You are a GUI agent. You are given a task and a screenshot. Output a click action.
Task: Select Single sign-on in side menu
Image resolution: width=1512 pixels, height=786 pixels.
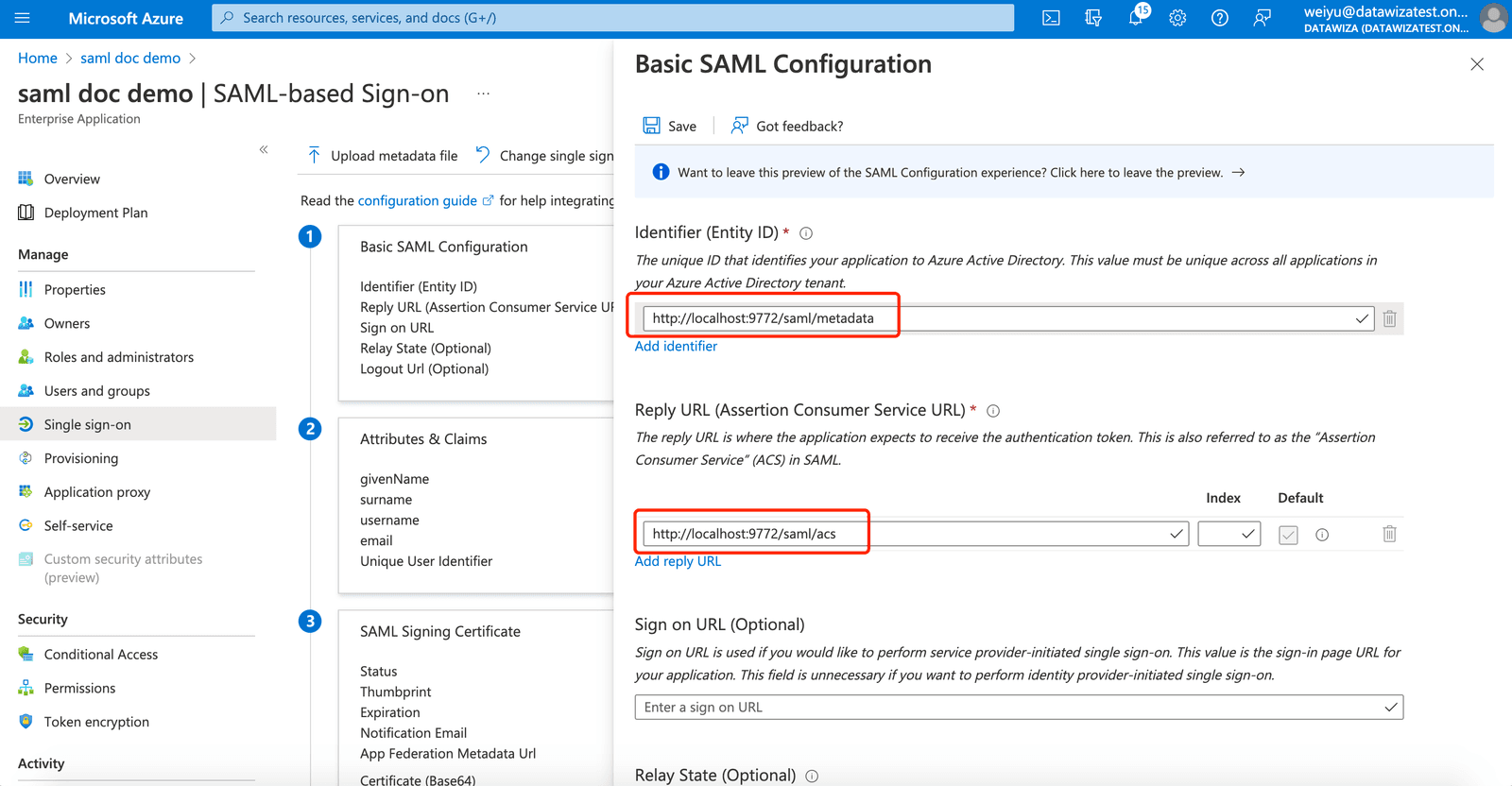pos(138,424)
